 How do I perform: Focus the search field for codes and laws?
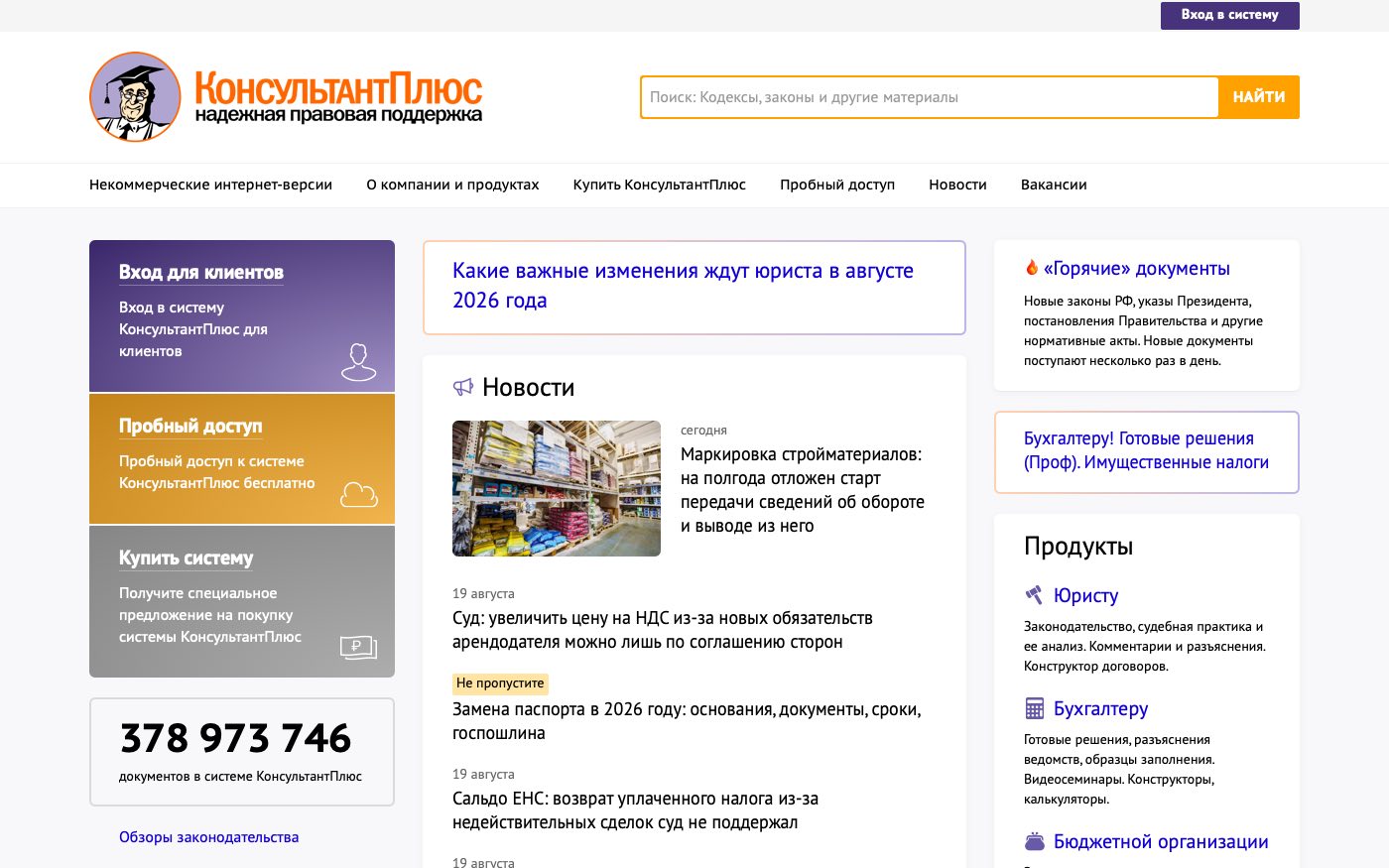click(x=930, y=97)
